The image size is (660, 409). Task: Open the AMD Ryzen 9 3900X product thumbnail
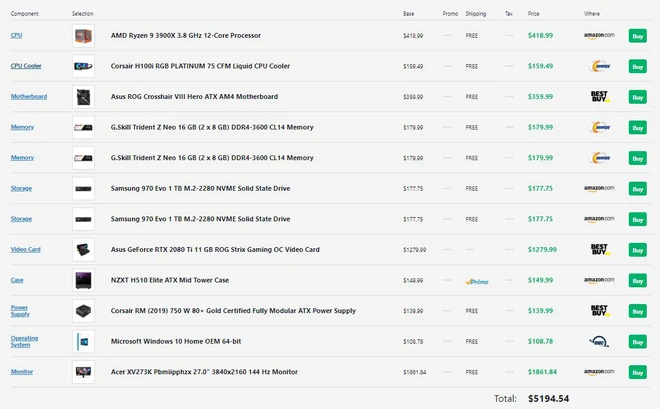[83, 36]
